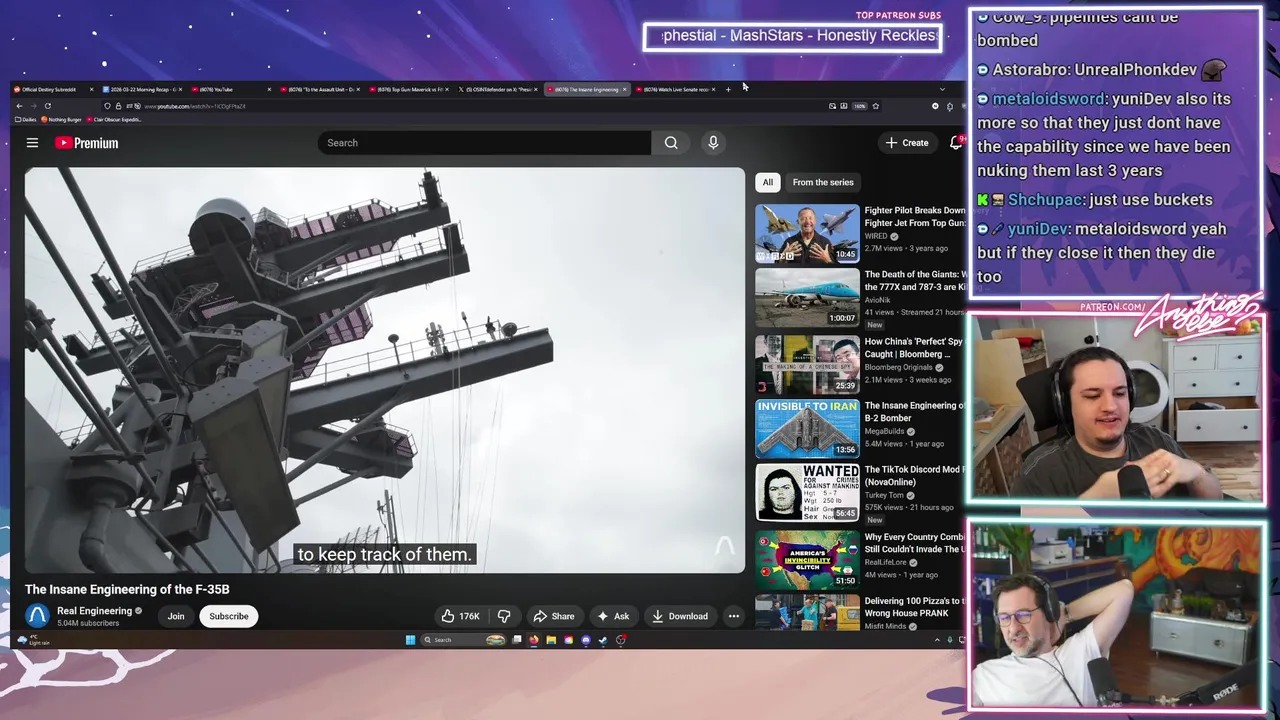Open Windows Start menu on taskbar

click(410, 640)
